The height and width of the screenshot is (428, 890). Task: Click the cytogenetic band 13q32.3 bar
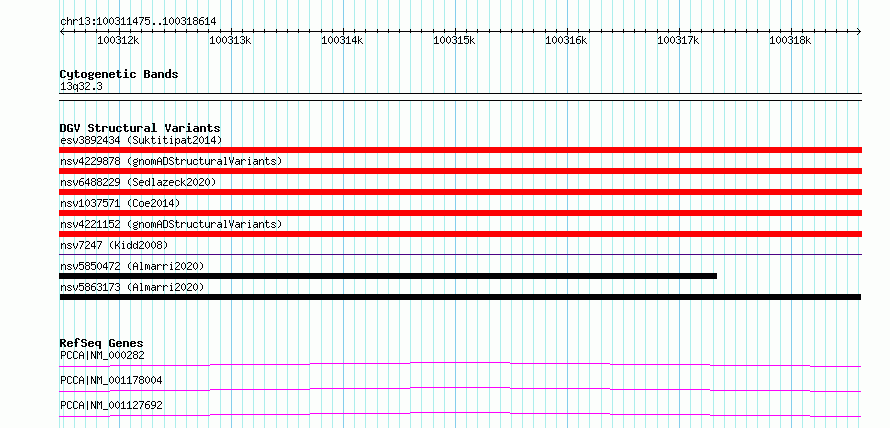460,97
